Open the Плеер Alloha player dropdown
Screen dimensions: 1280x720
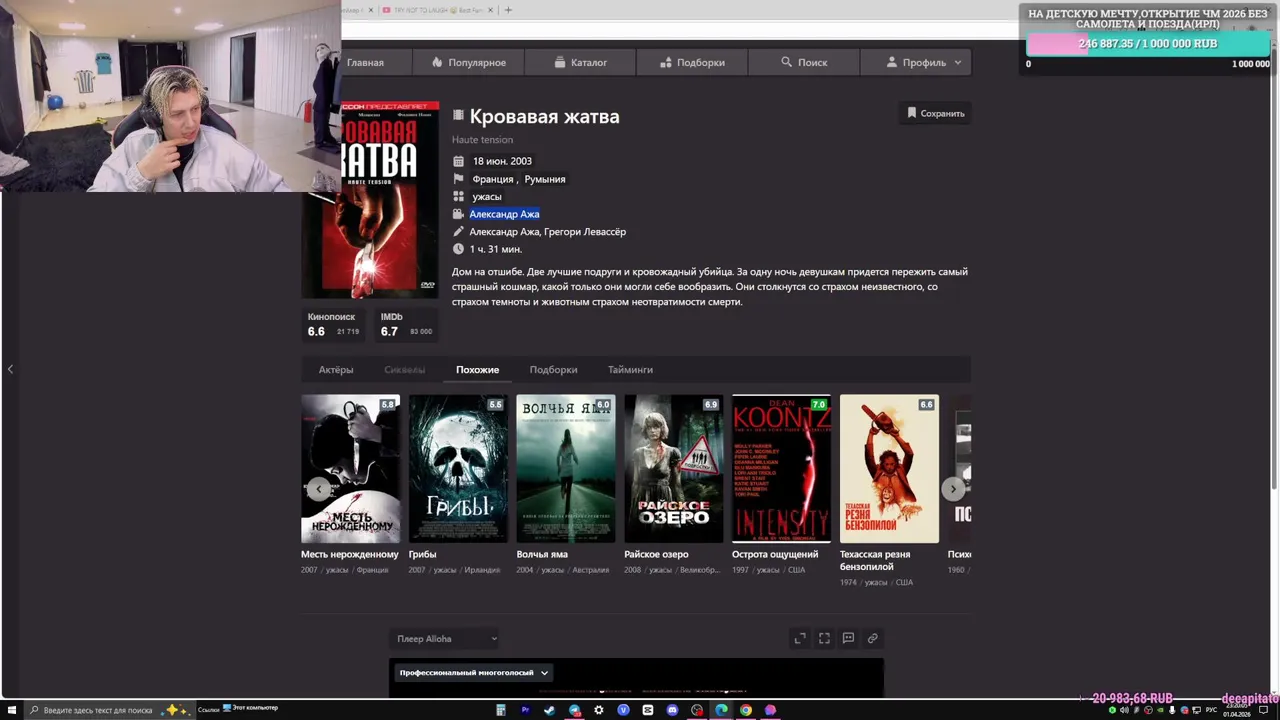444,638
